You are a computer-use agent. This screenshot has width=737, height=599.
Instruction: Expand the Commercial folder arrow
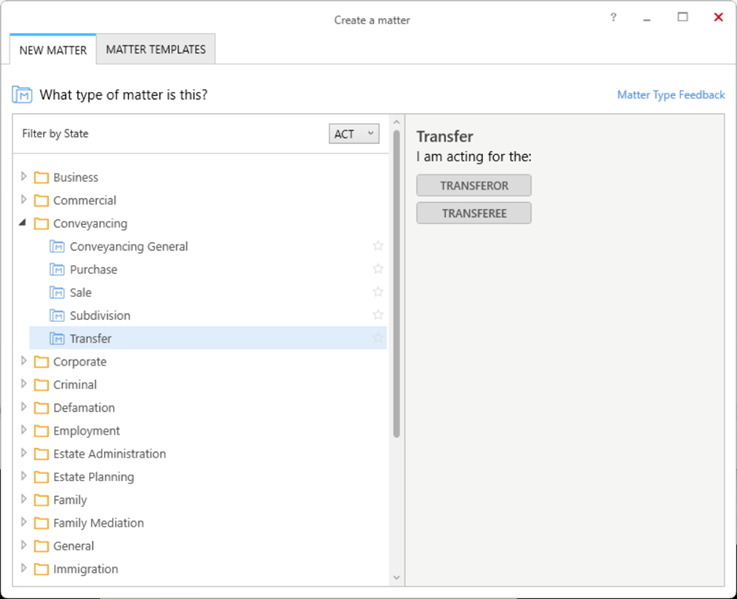[x=24, y=200]
